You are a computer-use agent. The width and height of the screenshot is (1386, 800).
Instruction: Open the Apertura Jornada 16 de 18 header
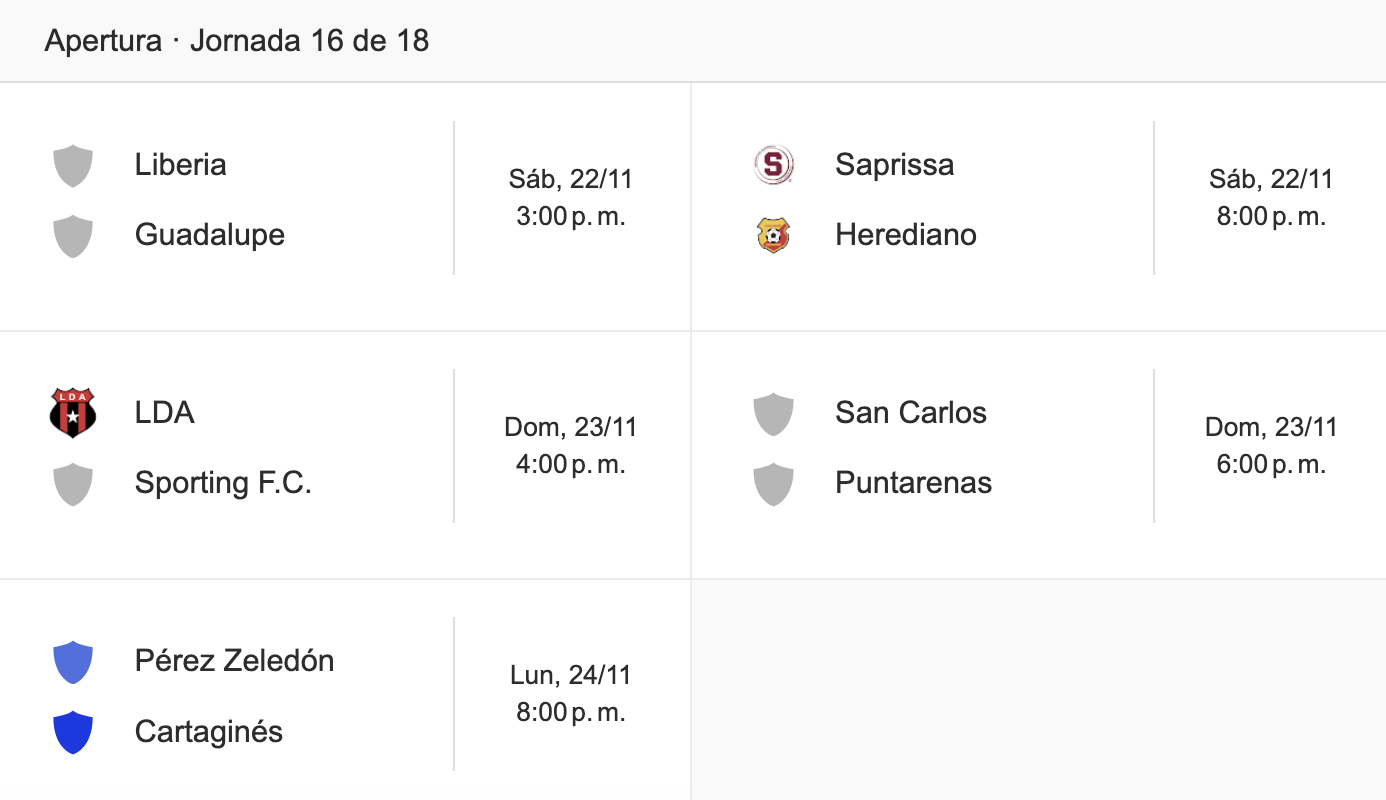tap(237, 41)
